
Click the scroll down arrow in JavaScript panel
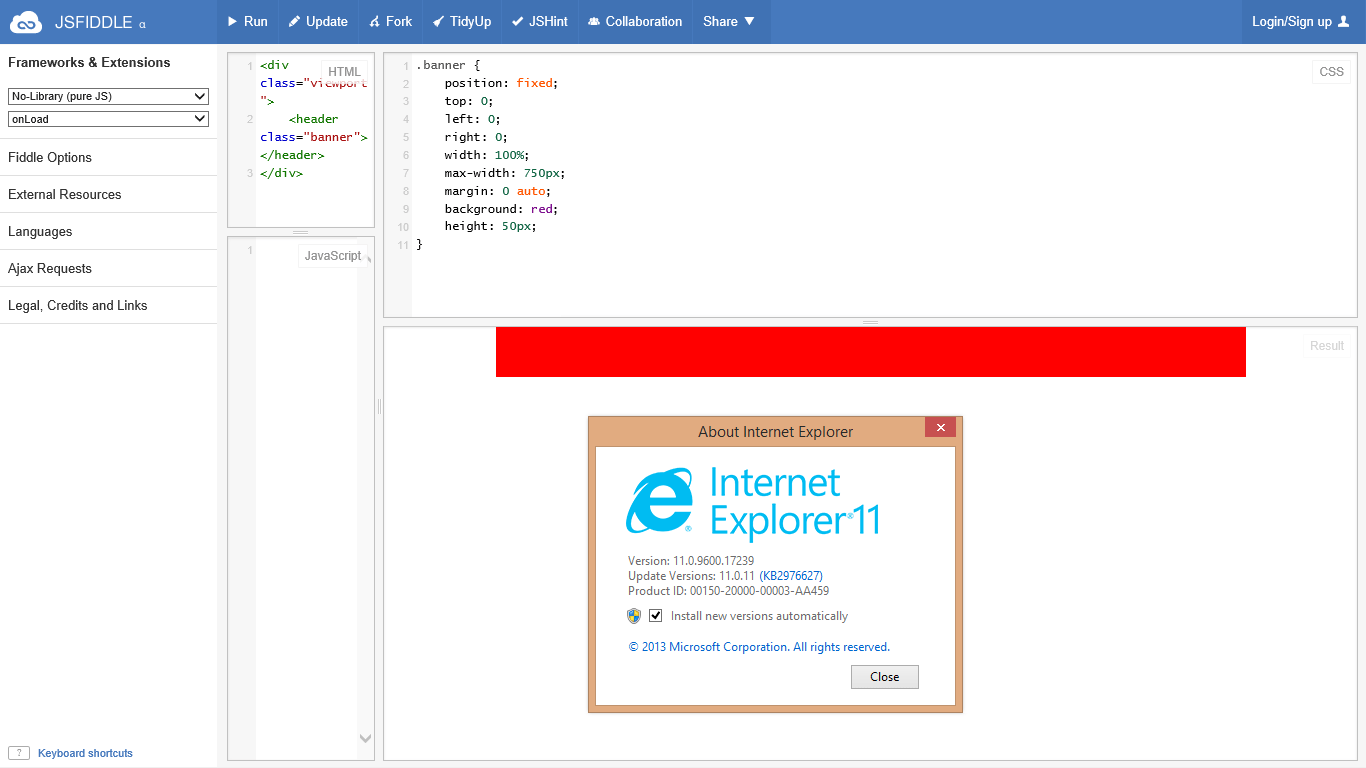[x=365, y=739]
